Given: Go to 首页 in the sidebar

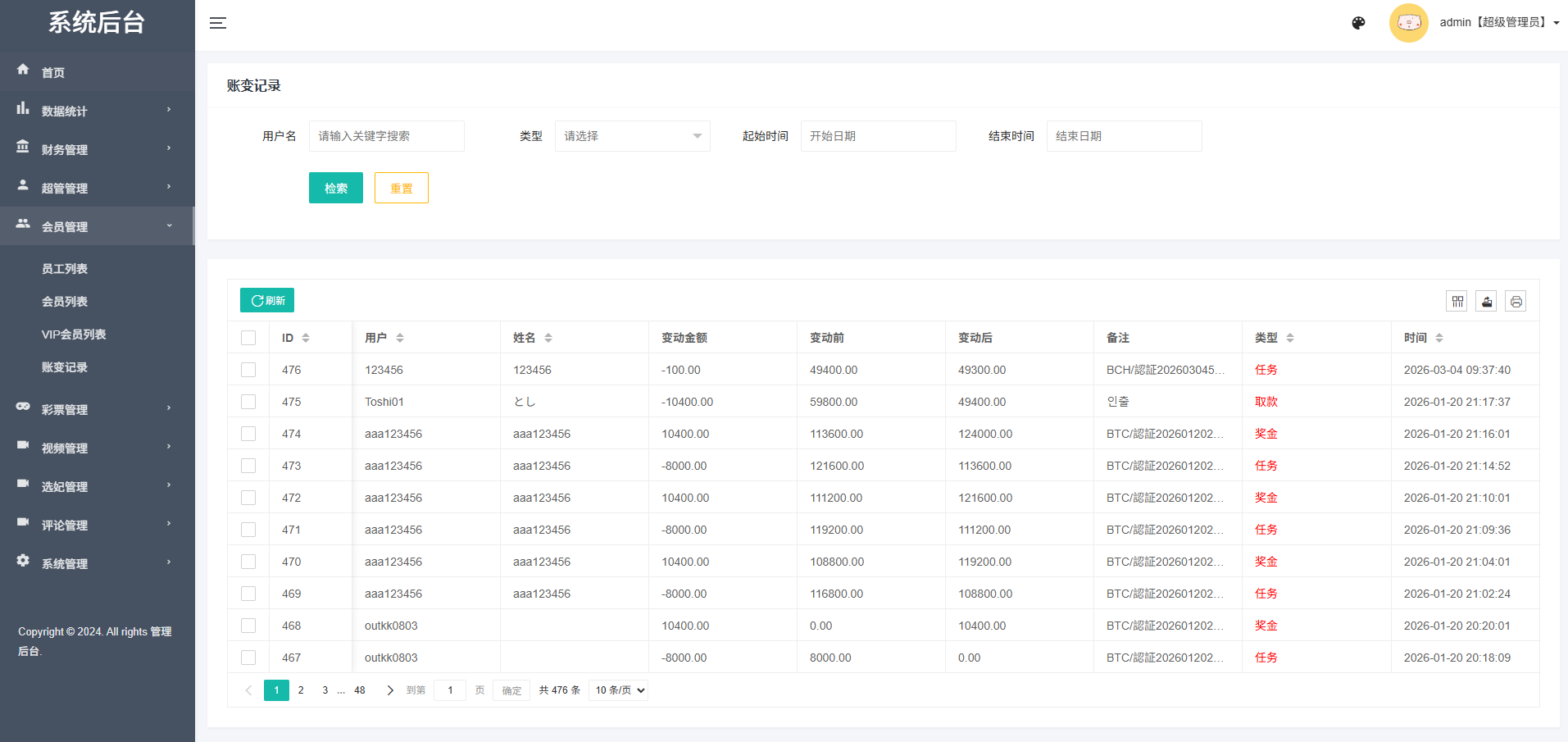Looking at the screenshot, I should tap(53, 72).
